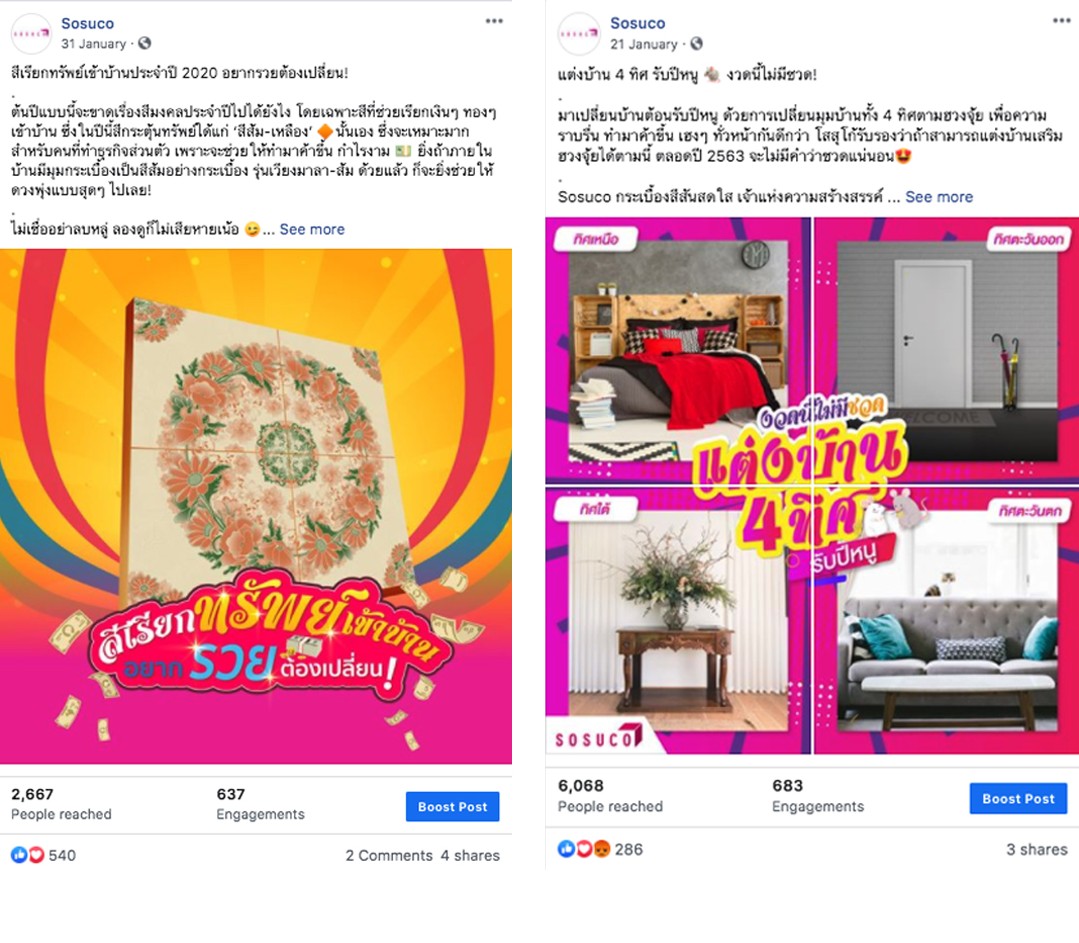The width and height of the screenshot is (1079, 943).
Task: View the 3 shares on the 21 January post
Action: [x=1036, y=849]
